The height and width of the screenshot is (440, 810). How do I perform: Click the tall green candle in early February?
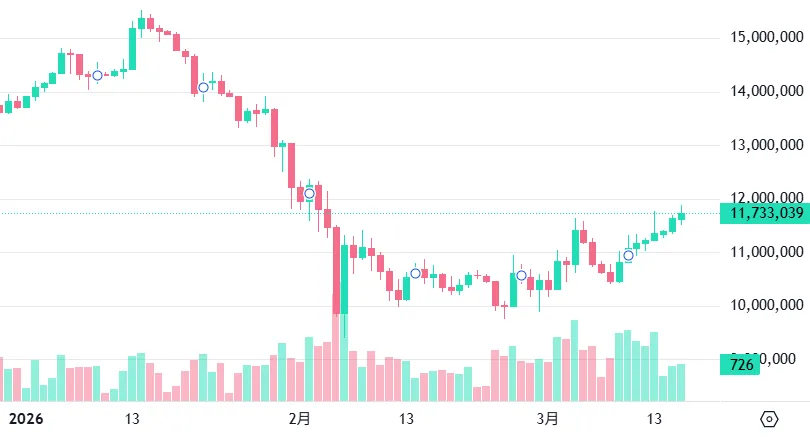[344, 280]
